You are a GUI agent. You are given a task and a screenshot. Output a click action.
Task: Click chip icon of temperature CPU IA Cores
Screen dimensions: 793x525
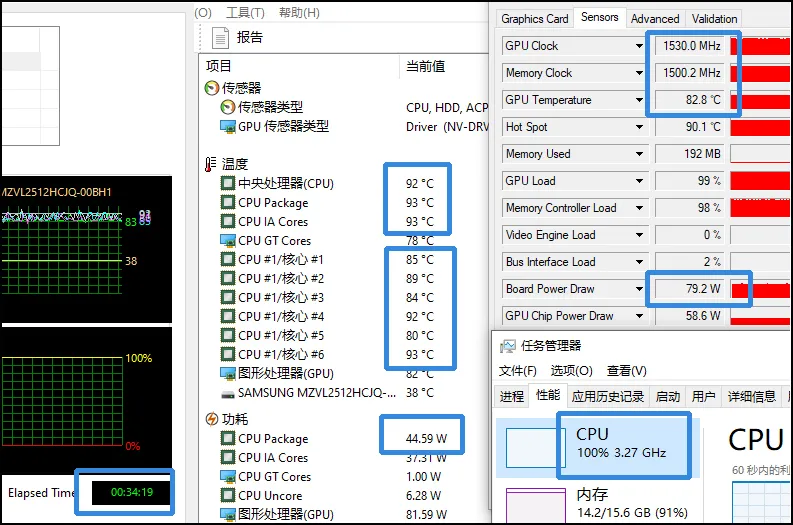(228, 222)
